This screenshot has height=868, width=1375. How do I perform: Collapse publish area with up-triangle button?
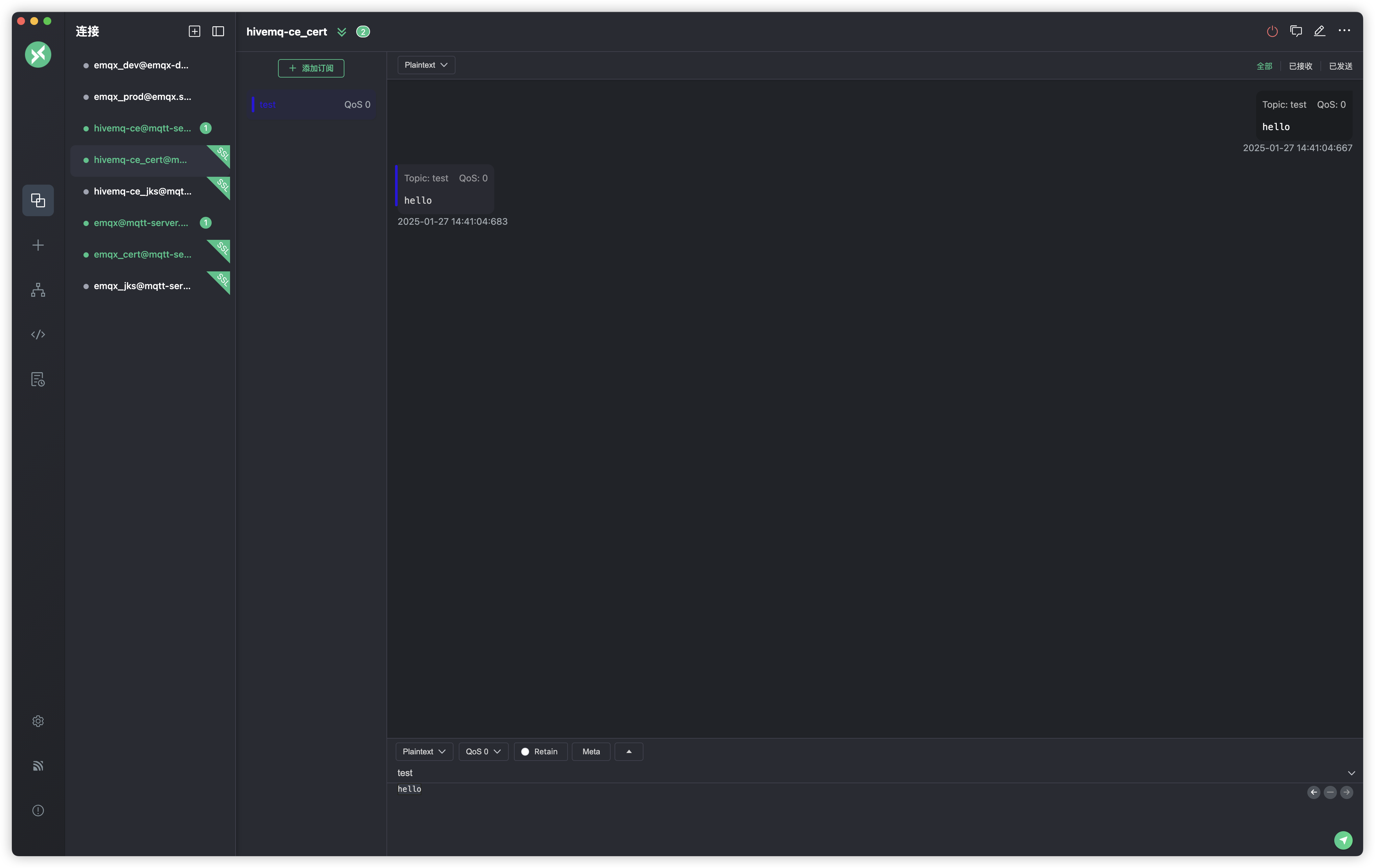tap(629, 752)
